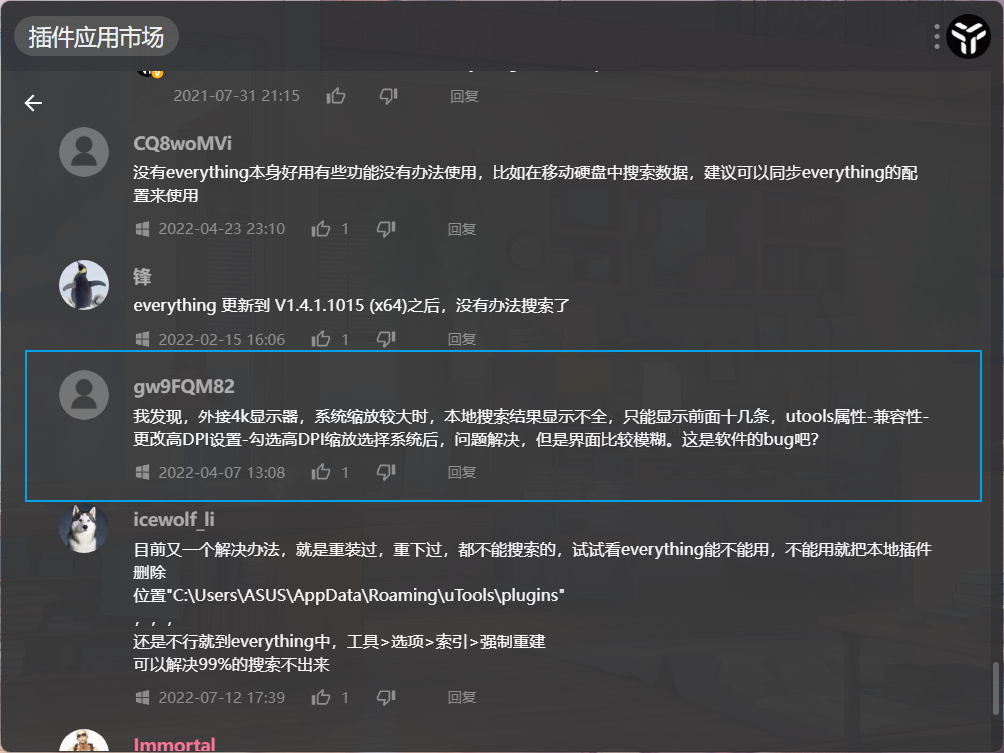Open 锋's penguin avatar
The image size is (1004, 753).
click(x=84, y=285)
